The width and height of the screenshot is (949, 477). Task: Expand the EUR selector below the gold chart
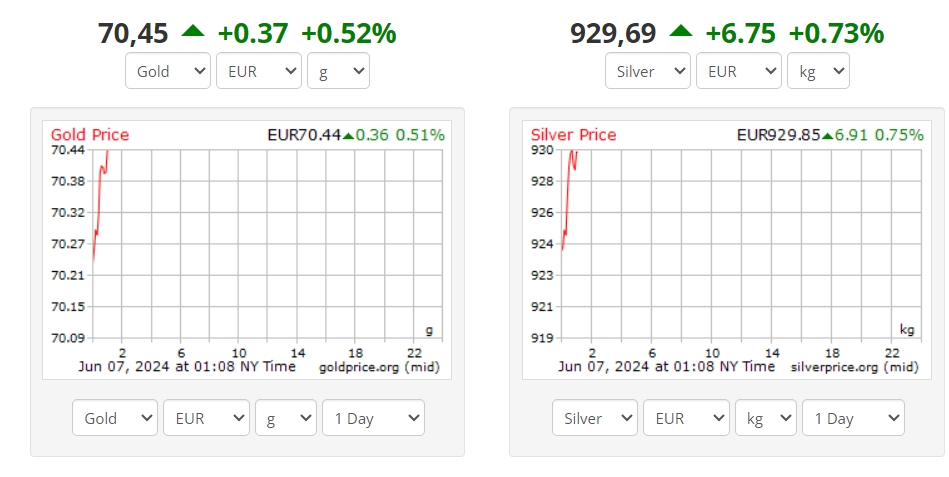point(206,418)
